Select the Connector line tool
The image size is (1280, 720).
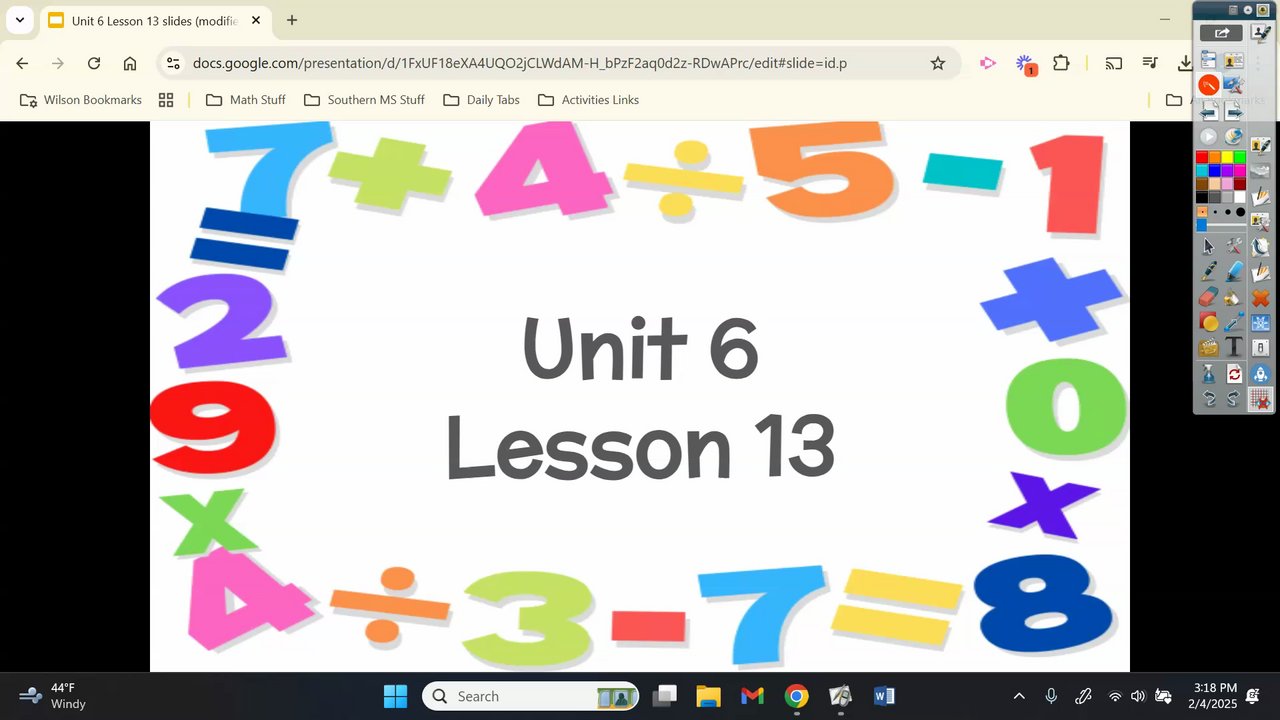click(x=1234, y=322)
